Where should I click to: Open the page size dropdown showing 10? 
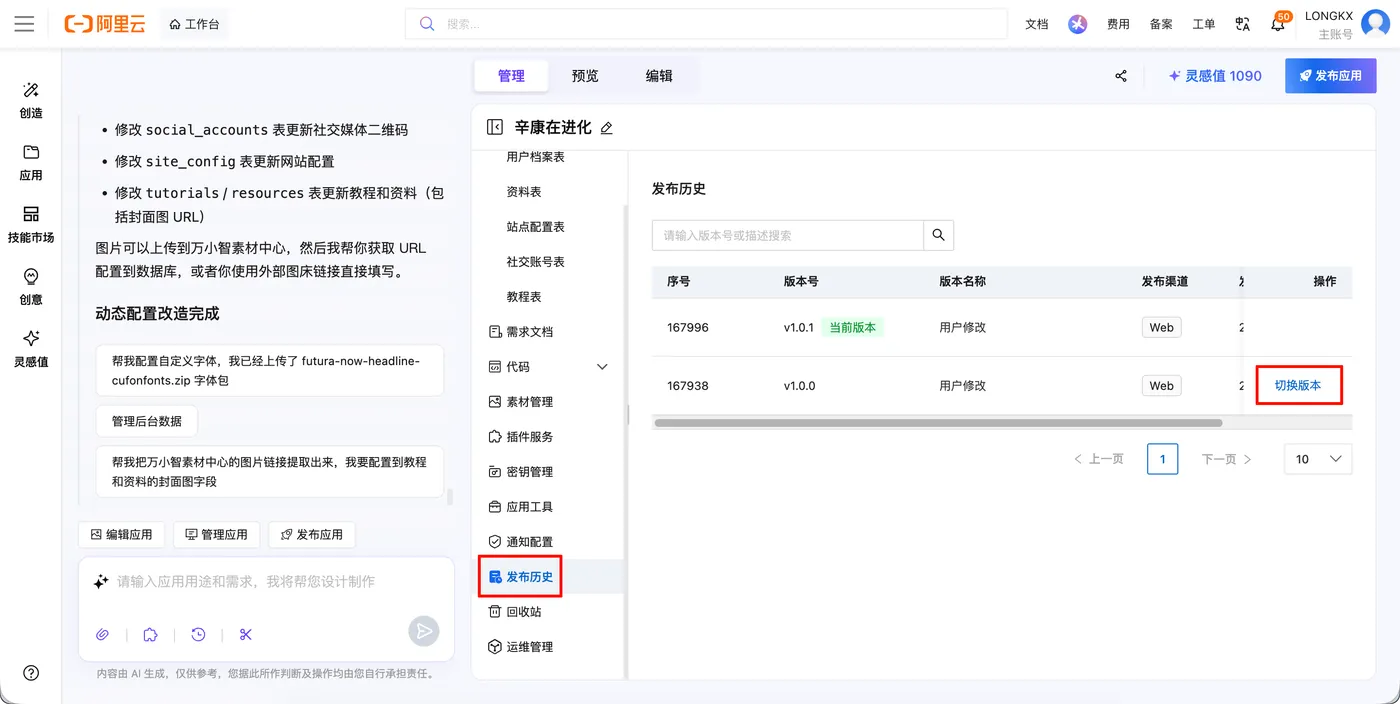point(1318,459)
